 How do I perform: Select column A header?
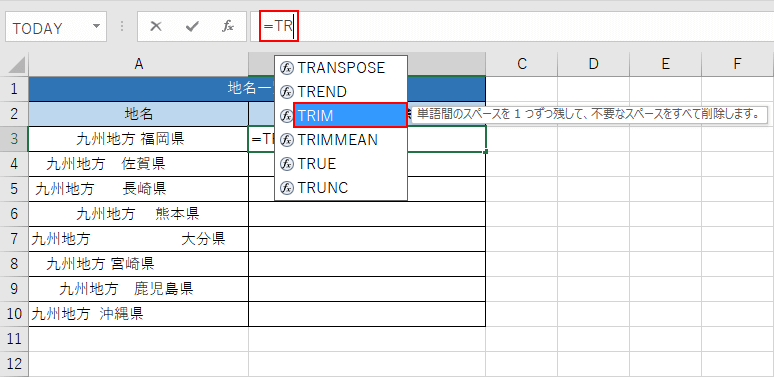pyautogui.click(x=139, y=64)
